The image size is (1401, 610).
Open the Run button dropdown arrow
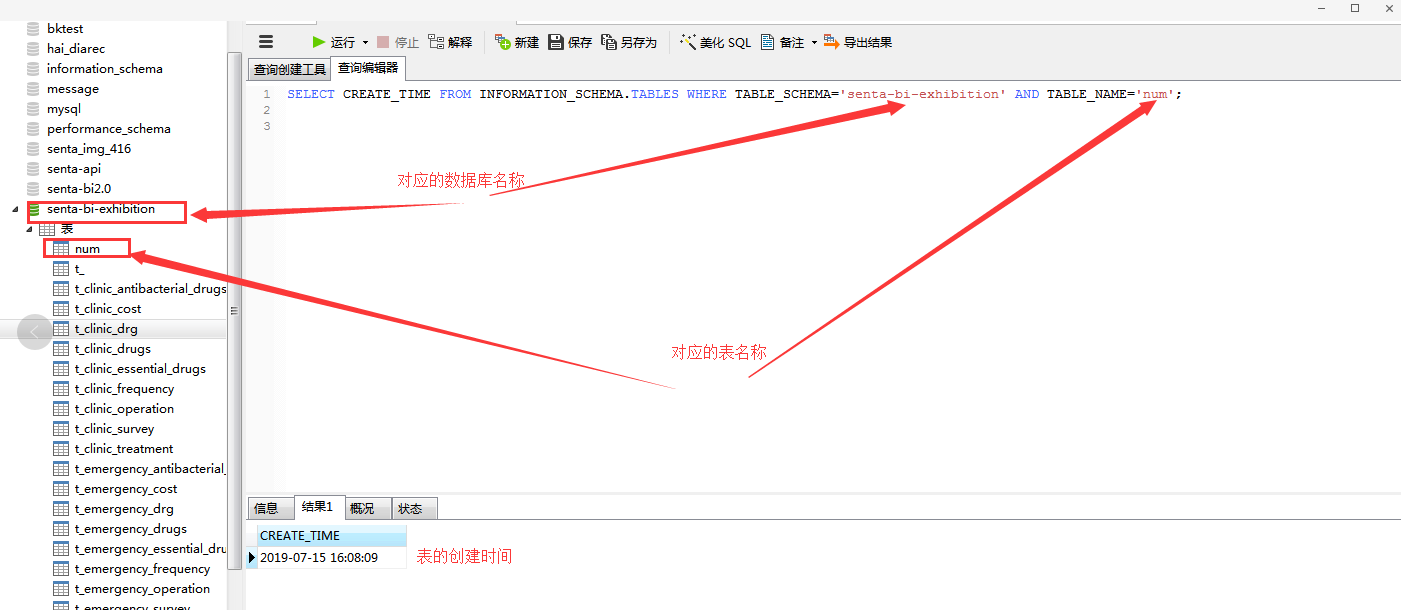coord(365,43)
